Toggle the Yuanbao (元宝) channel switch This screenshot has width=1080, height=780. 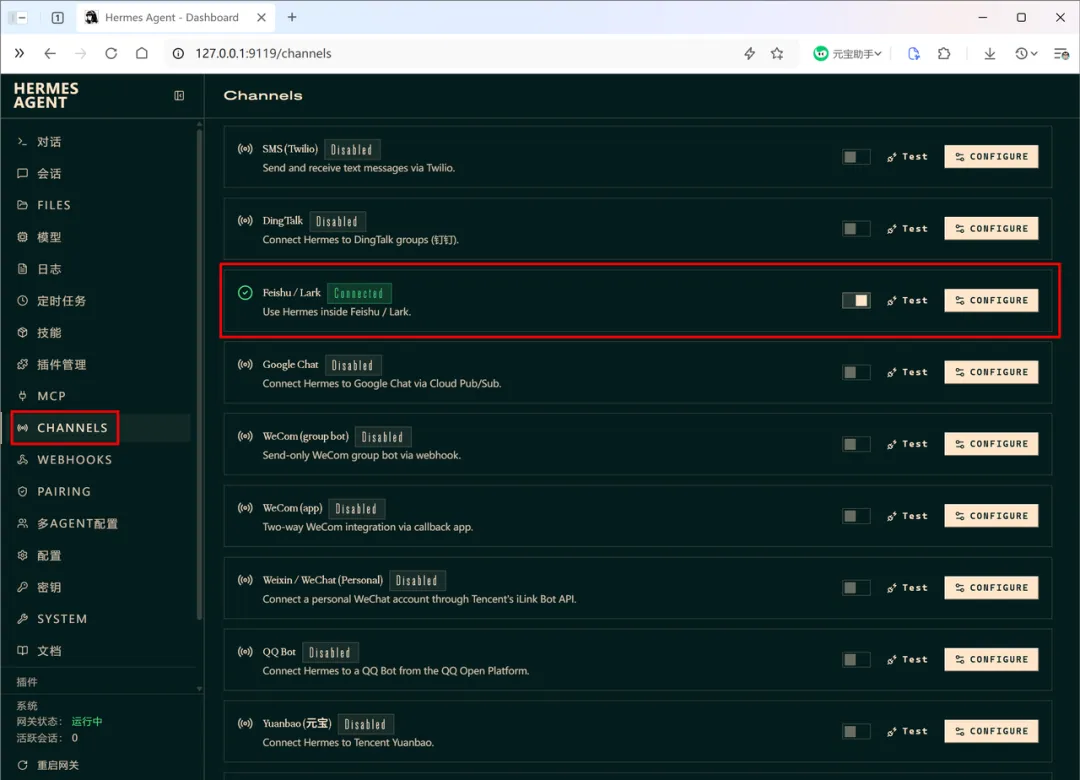(x=856, y=732)
